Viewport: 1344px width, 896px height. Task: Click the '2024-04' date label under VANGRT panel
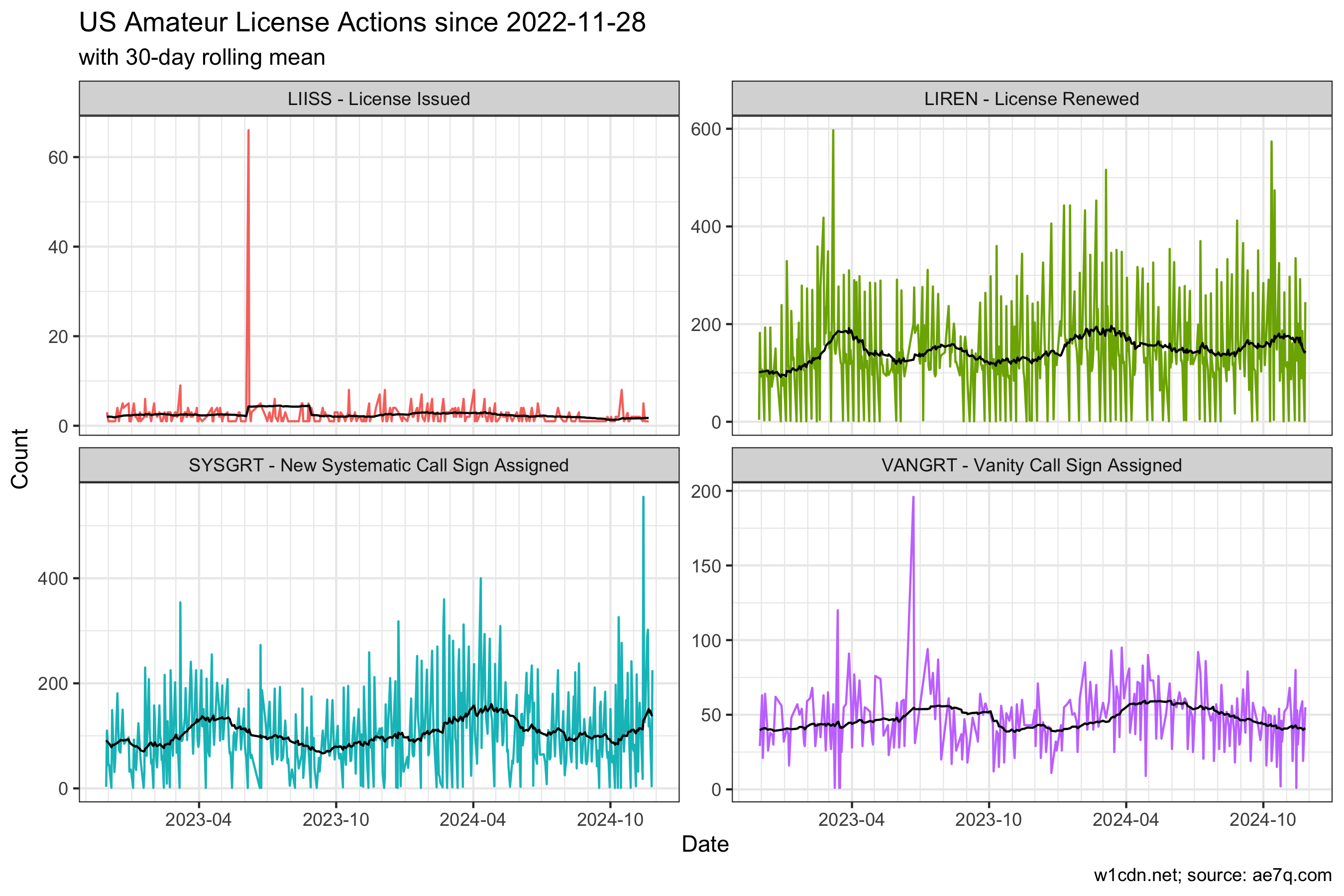pyautogui.click(x=1125, y=819)
